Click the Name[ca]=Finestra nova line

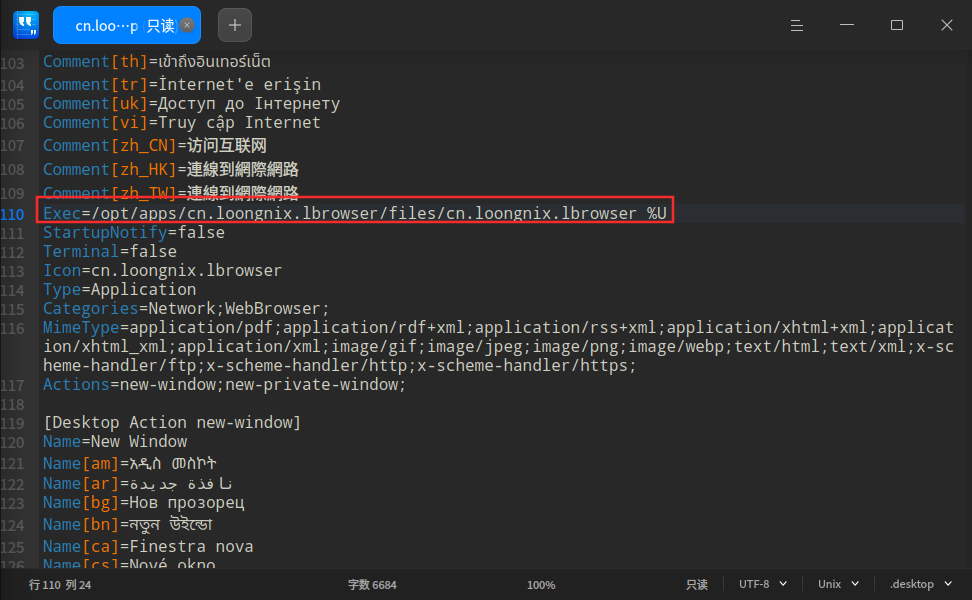148,547
